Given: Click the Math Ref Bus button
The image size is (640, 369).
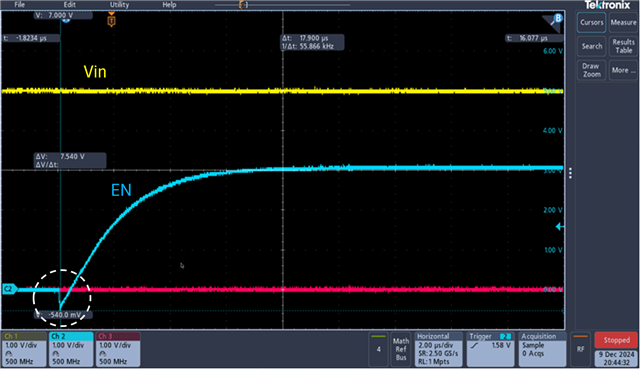Looking at the screenshot, I should (401, 349).
